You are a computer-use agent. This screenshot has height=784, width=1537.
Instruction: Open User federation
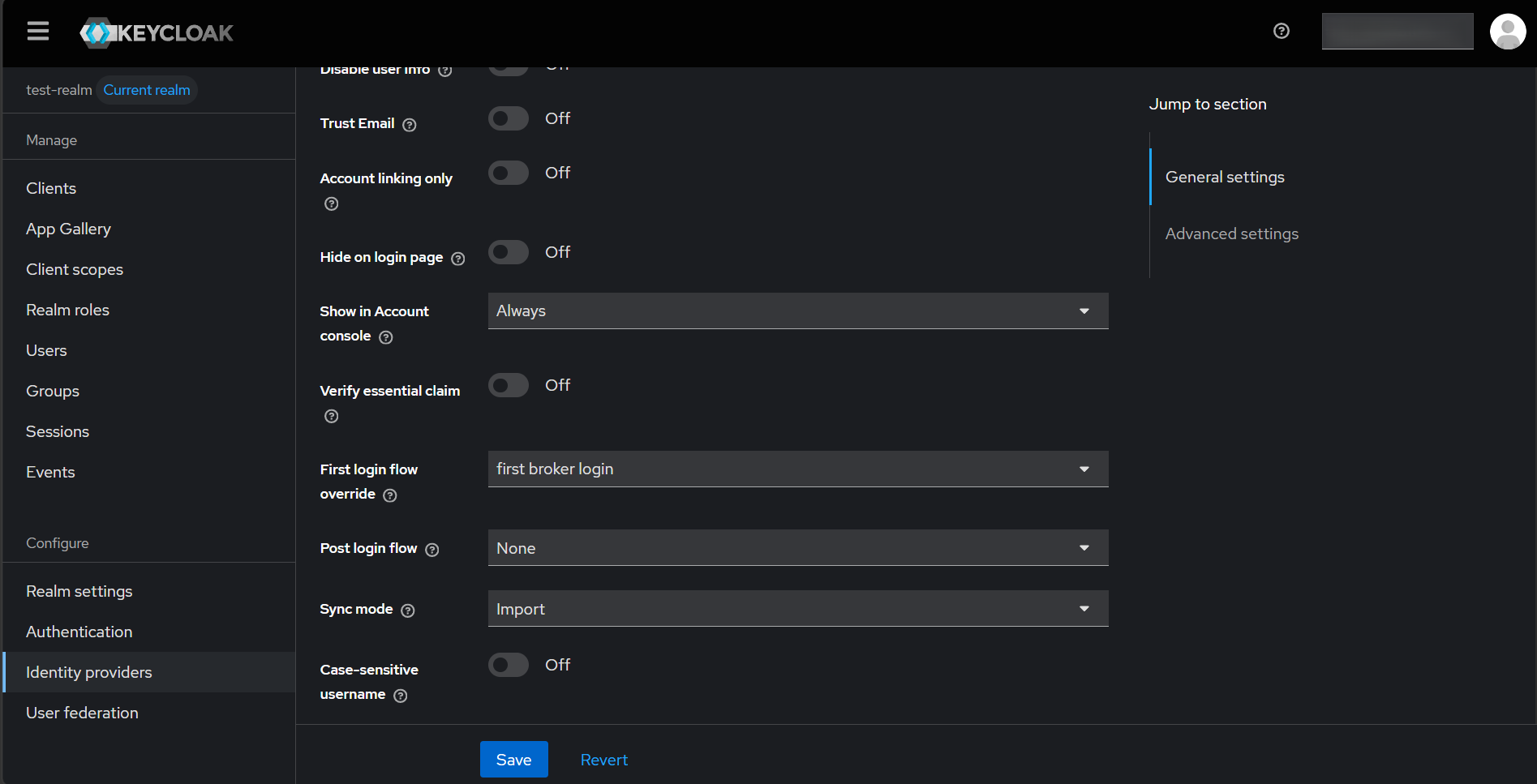pos(149,713)
